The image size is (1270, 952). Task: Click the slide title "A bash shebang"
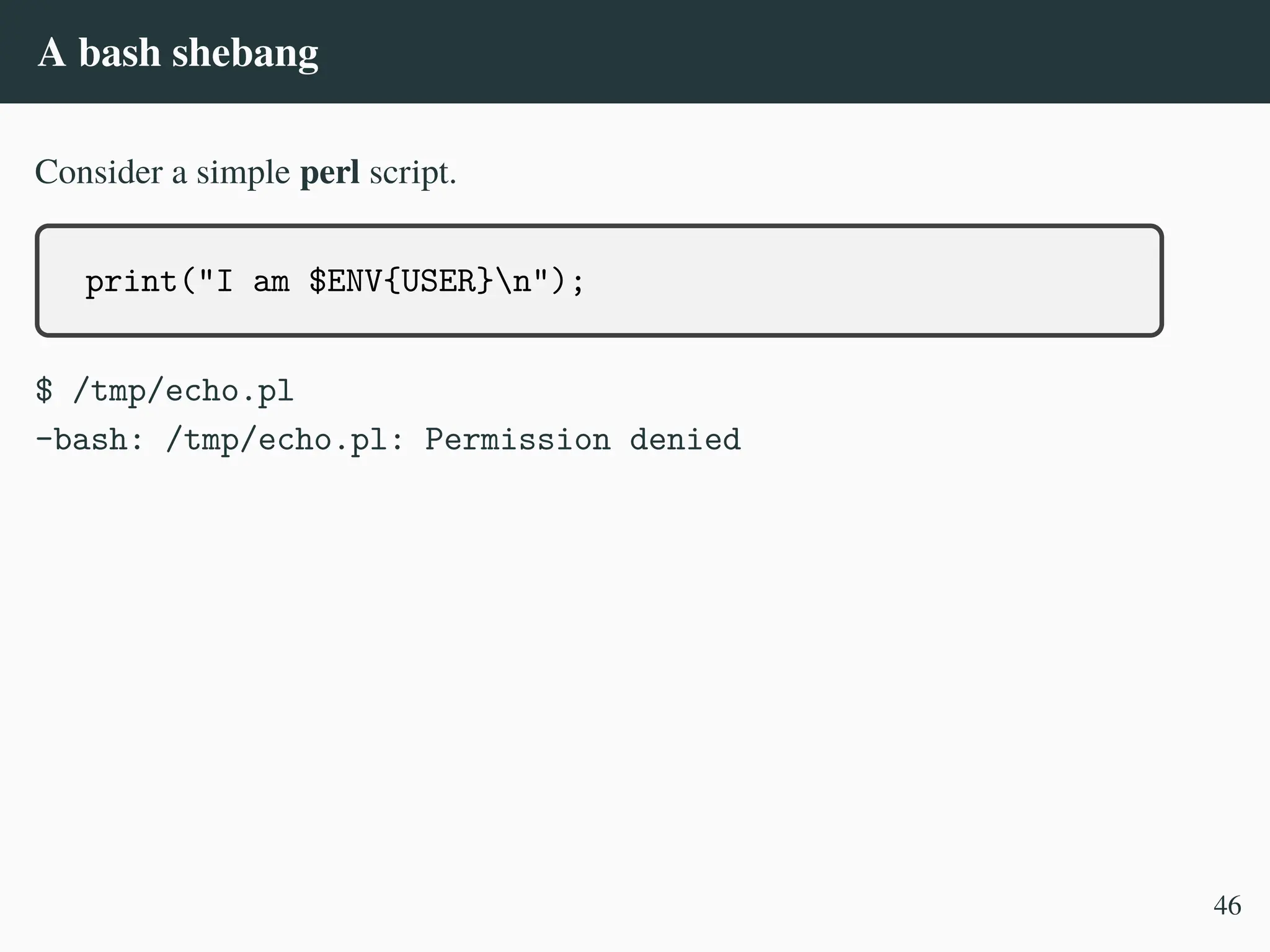(178, 53)
